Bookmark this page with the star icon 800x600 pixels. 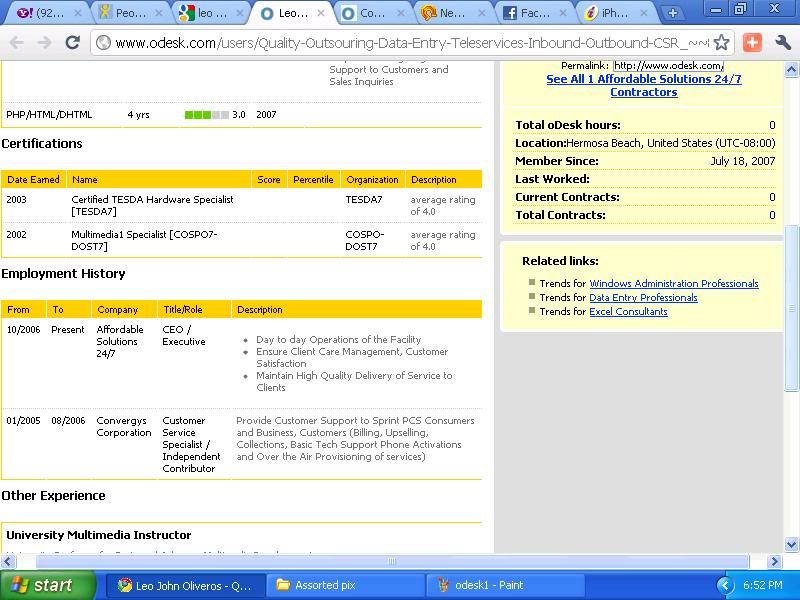click(x=721, y=43)
